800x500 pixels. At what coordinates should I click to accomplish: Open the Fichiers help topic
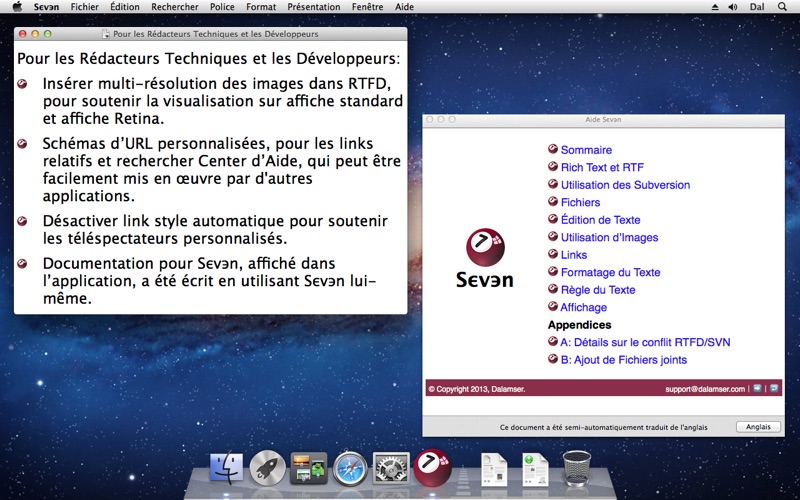tap(580, 203)
